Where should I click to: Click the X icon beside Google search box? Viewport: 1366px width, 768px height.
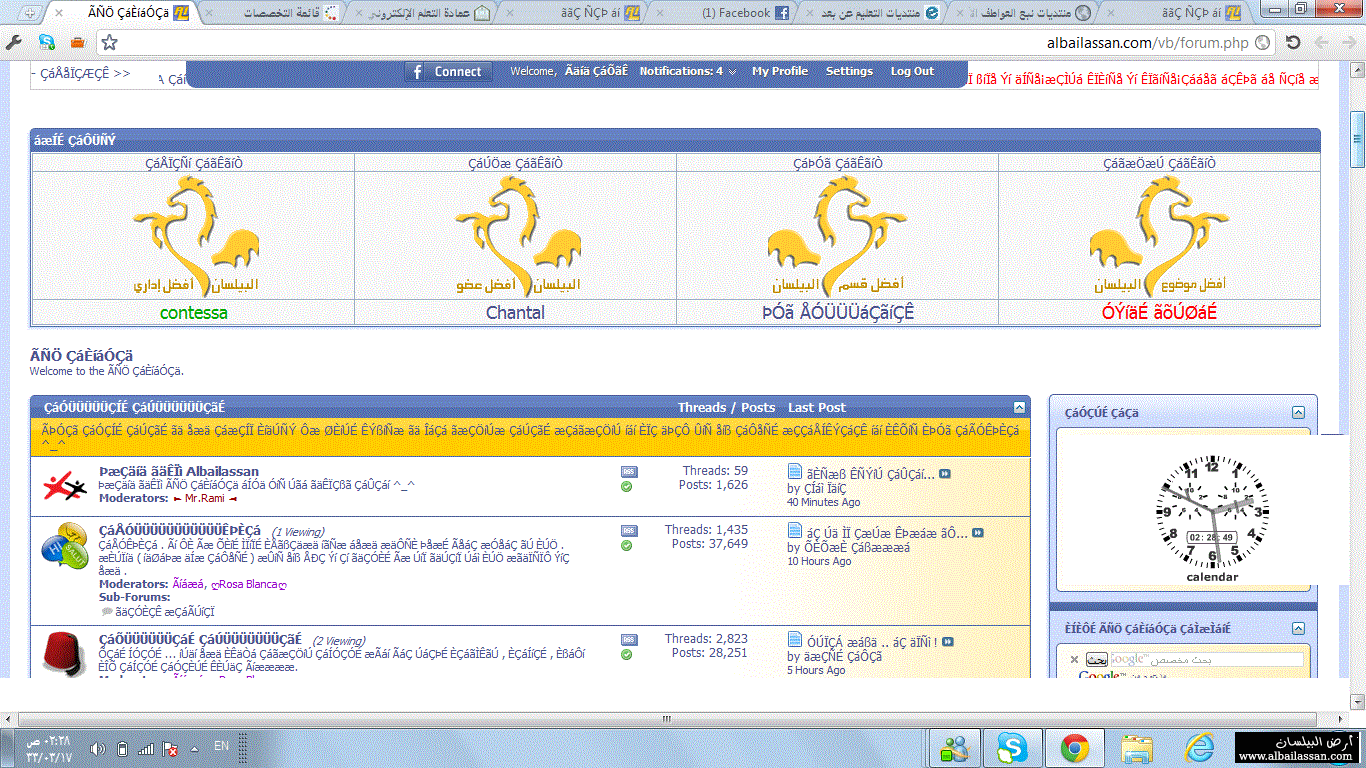coord(1074,660)
